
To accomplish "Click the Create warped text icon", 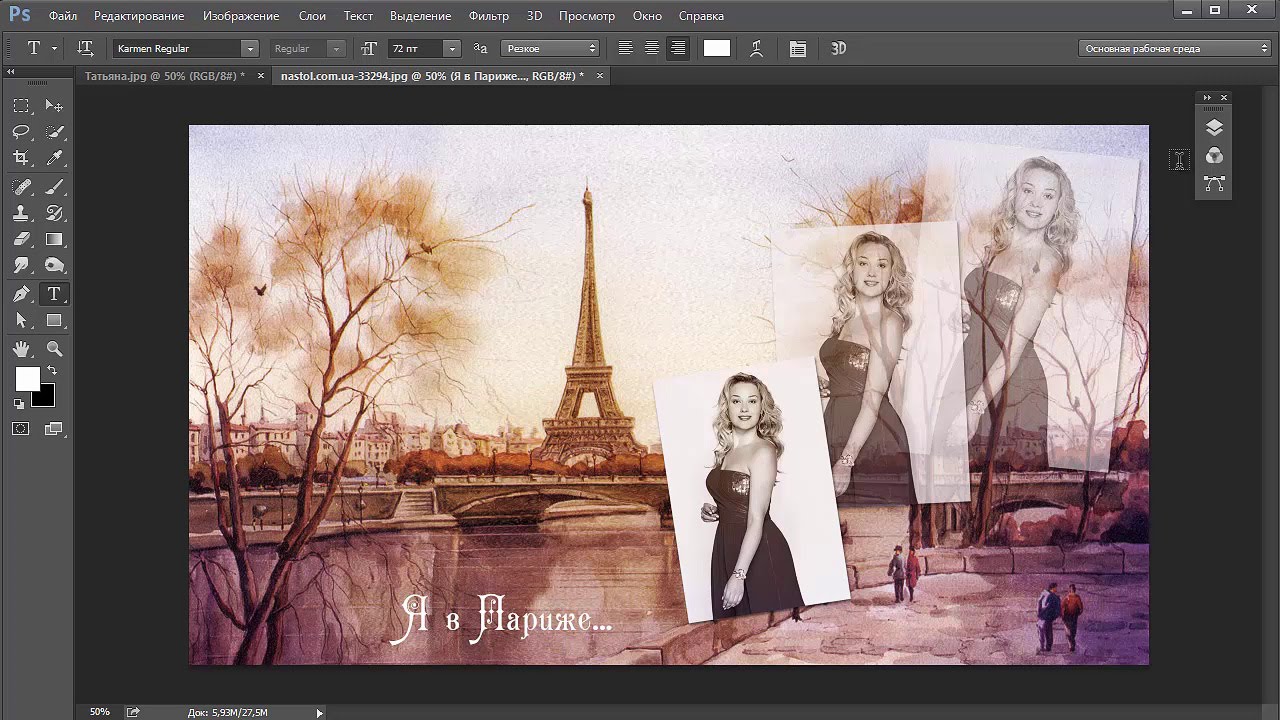I will click(756, 48).
